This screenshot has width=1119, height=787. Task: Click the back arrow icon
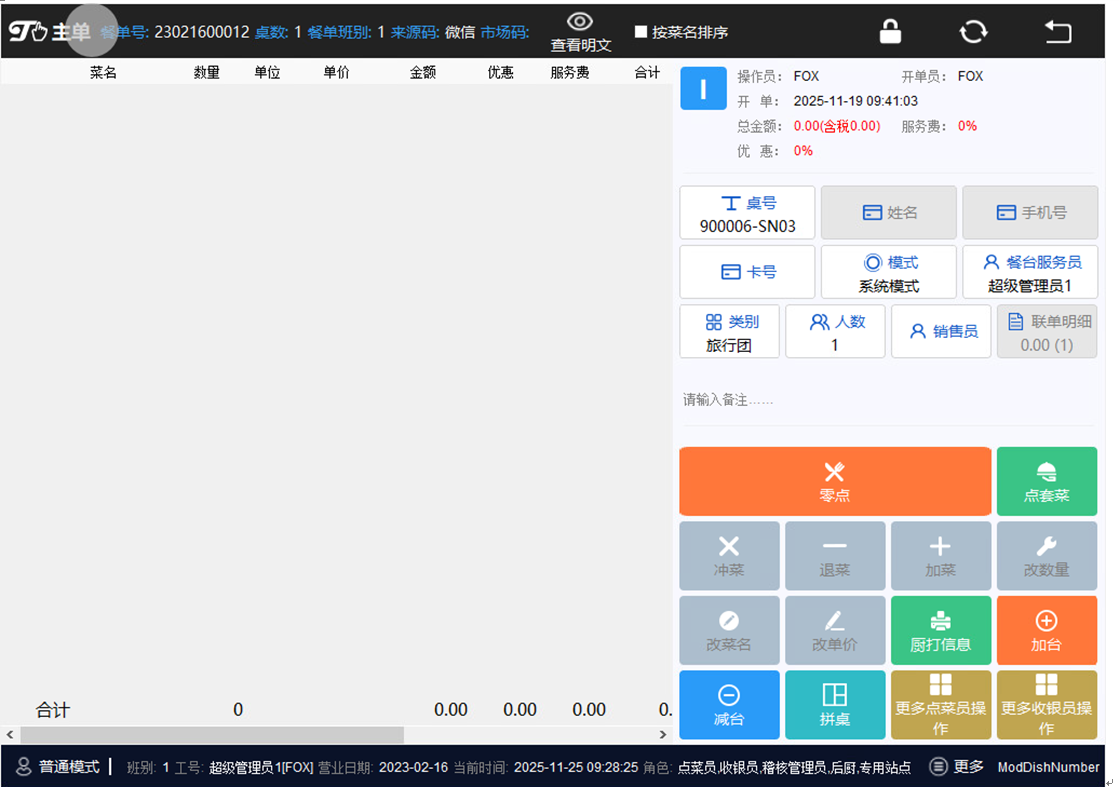1057,32
